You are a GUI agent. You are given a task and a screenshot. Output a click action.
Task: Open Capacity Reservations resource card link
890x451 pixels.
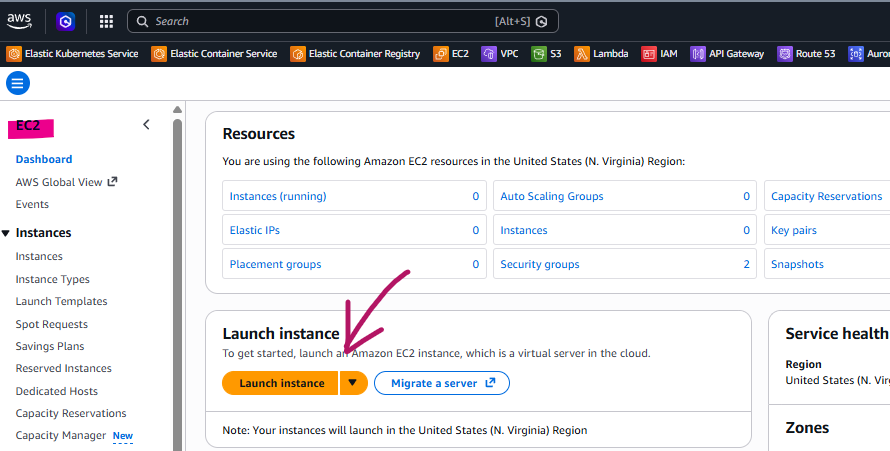pos(826,196)
